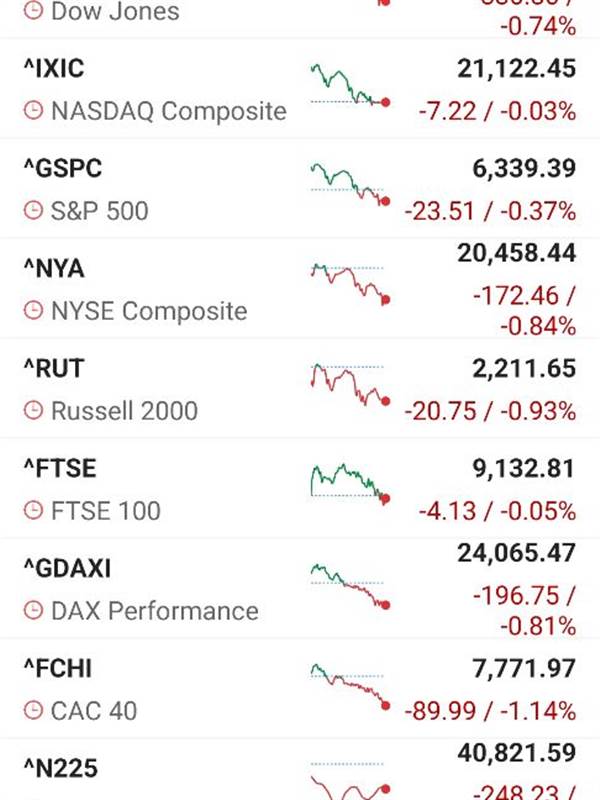
Task: Open the ^RUT mini chart
Action: click(351, 384)
